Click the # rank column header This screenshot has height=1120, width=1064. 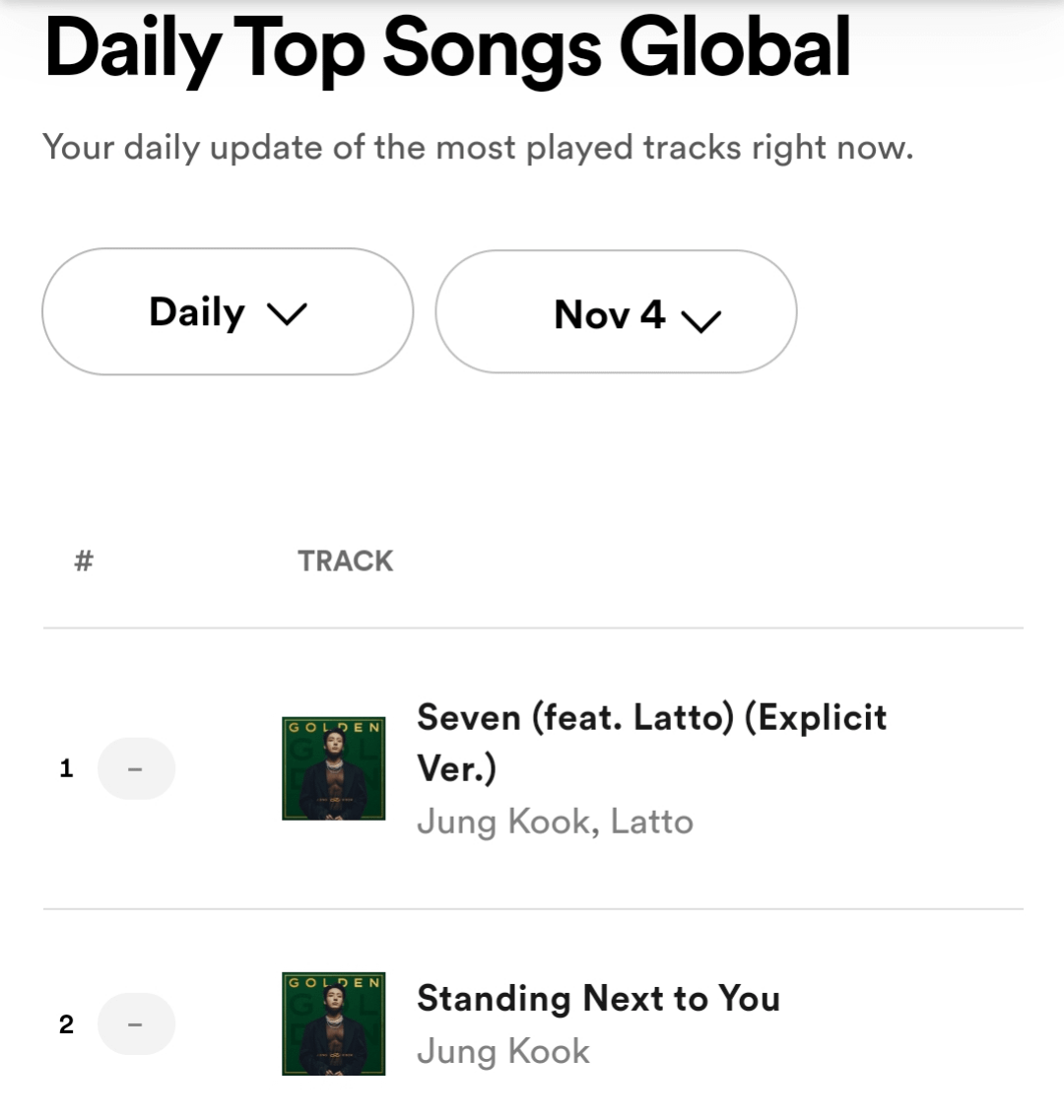[84, 561]
